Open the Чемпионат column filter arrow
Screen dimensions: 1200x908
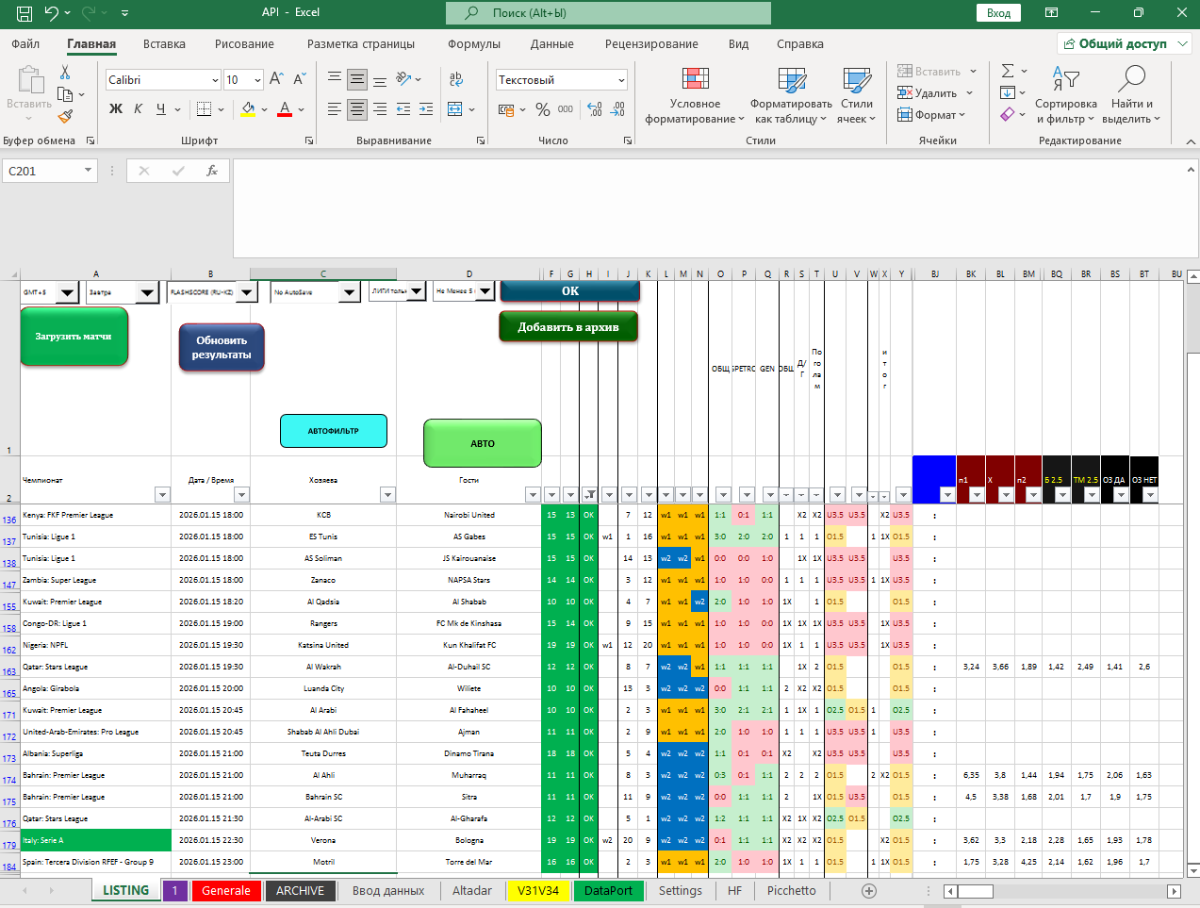162,494
